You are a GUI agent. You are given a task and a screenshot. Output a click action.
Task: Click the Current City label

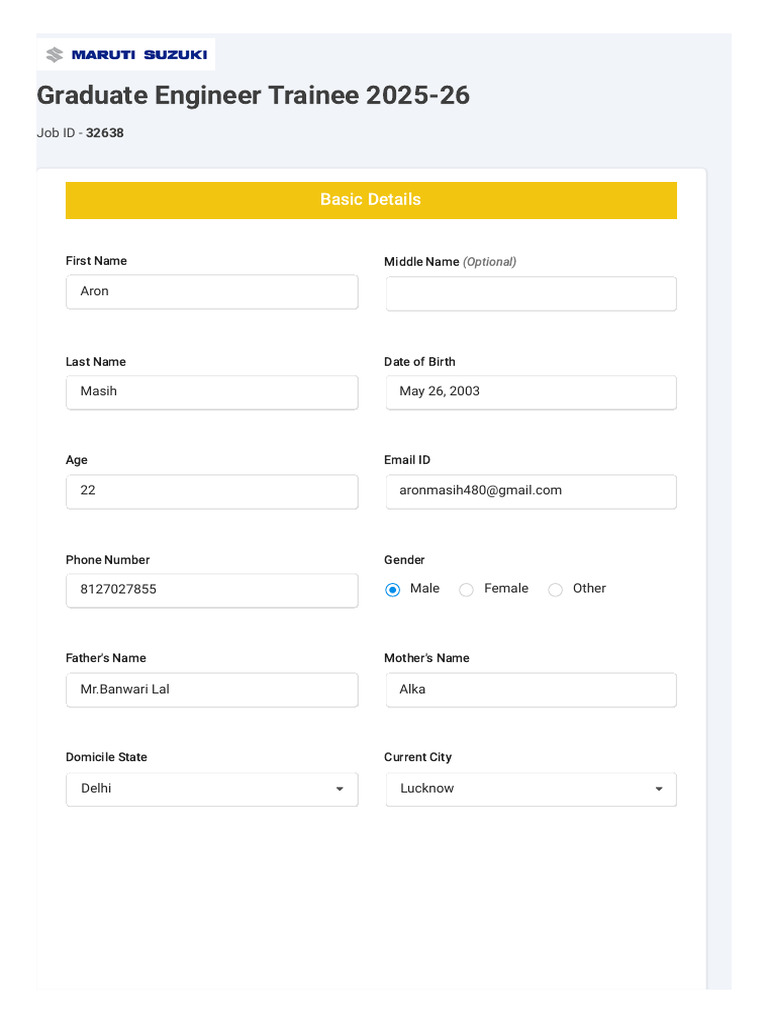tap(418, 758)
